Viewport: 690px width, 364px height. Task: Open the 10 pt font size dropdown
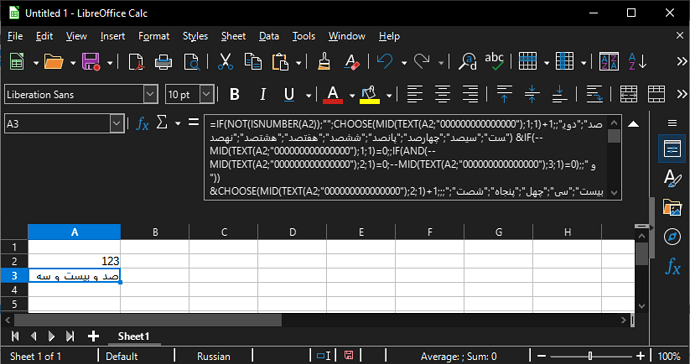tap(206, 94)
